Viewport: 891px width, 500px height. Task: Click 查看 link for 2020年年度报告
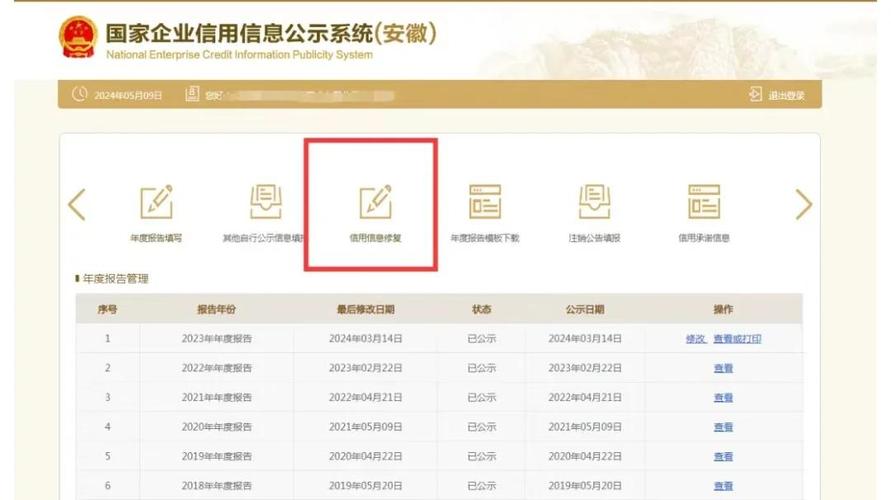tap(723, 427)
